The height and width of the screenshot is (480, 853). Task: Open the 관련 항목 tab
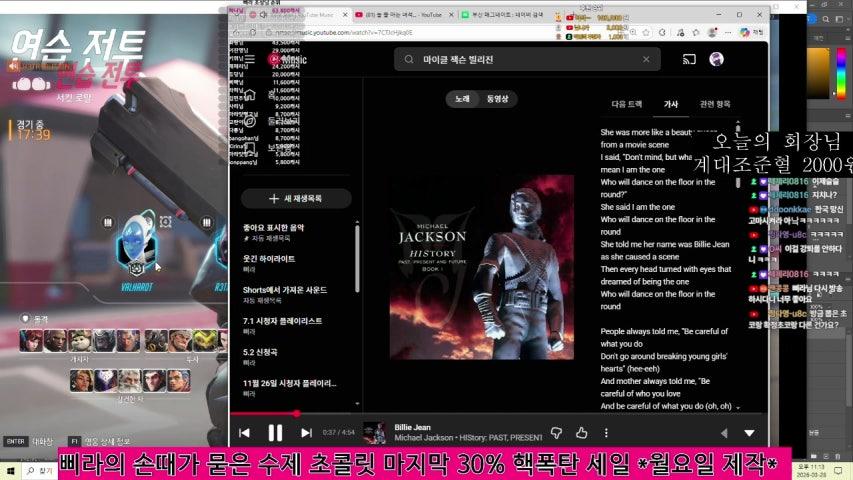click(x=715, y=103)
